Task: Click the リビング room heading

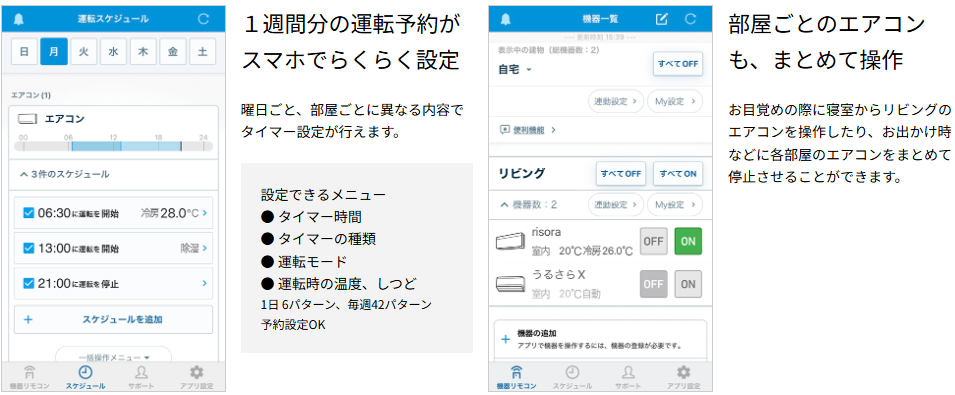Action: tap(522, 173)
